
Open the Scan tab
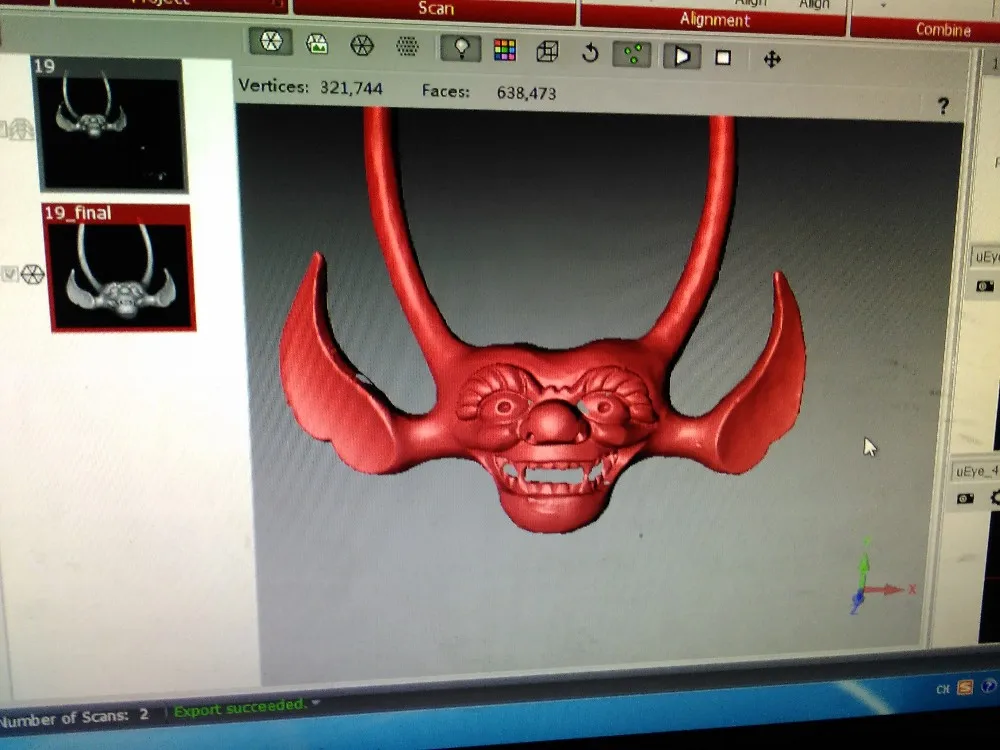(x=435, y=9)
